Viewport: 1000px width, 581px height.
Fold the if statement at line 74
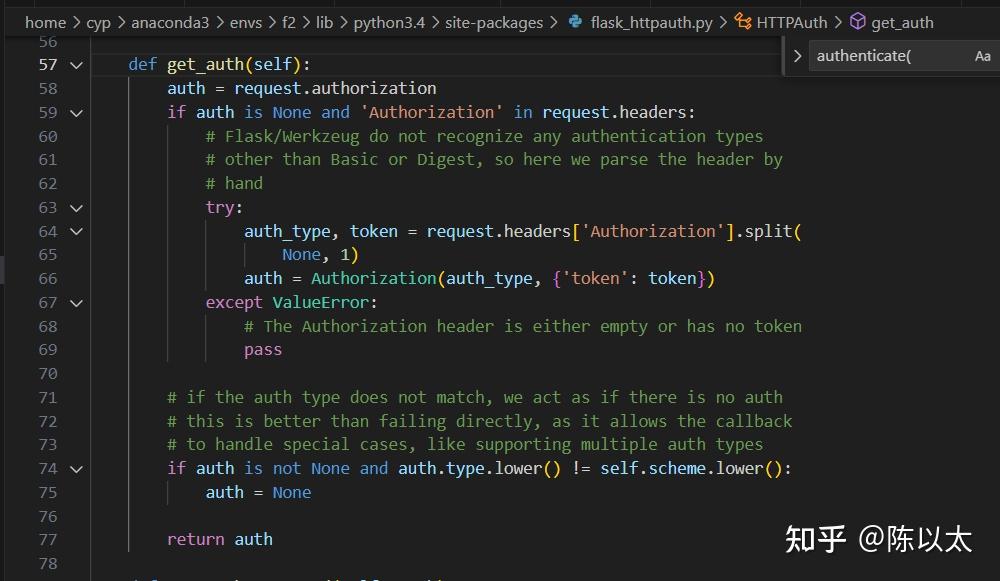point(75,468)
